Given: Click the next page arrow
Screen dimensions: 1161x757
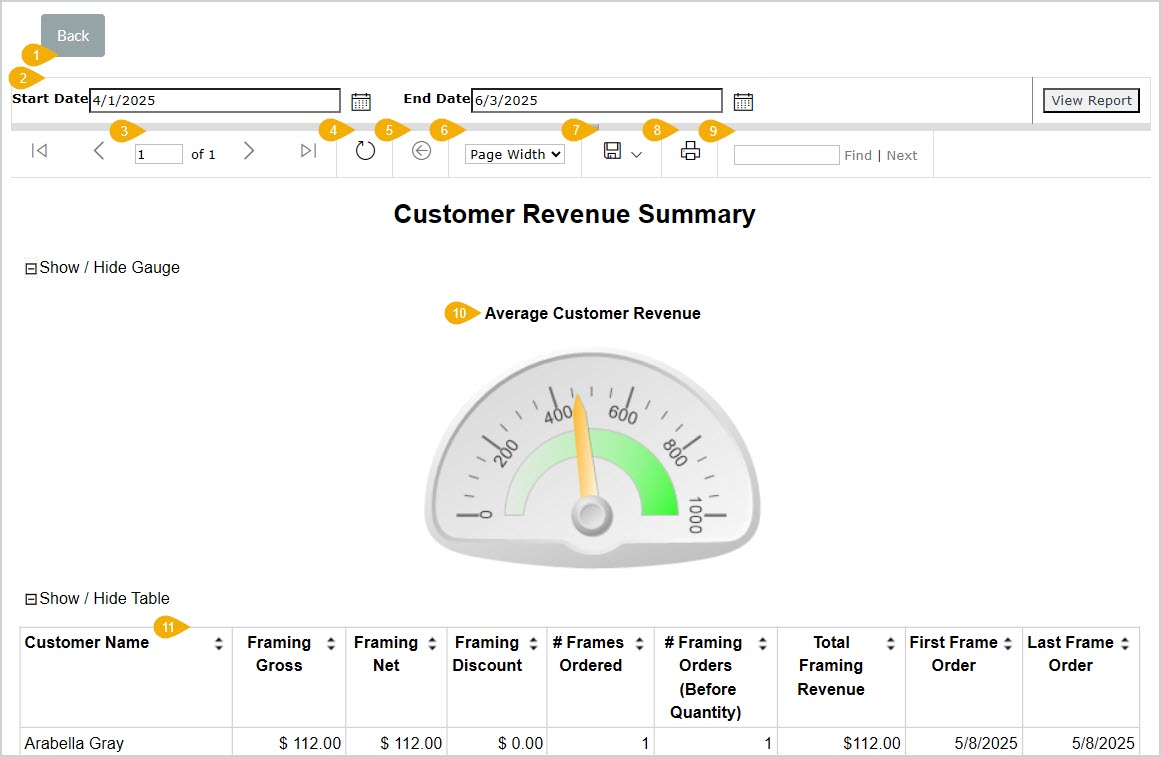Looking at the screenshot, I should (248, 151).
